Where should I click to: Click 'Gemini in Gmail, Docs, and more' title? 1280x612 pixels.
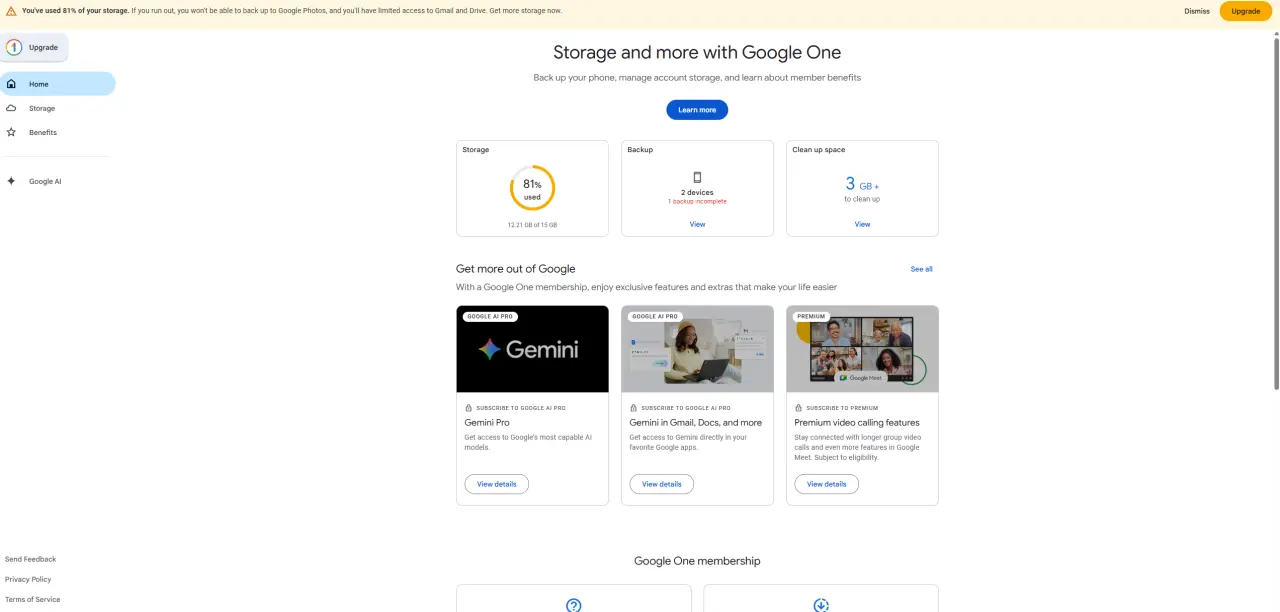tap(695, 423)
